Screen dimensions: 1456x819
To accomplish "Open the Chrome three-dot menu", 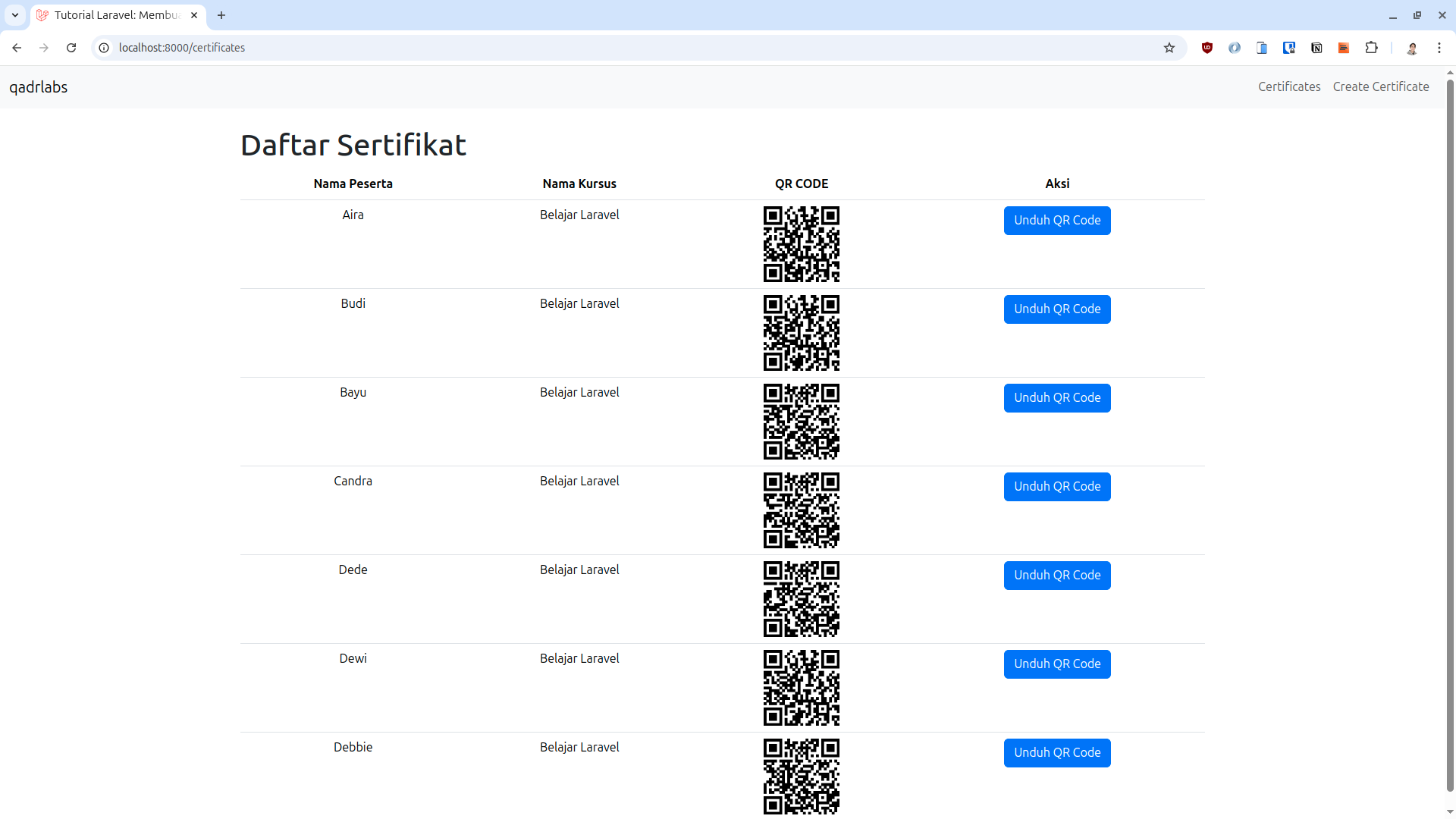I will (x=1439, y=48).
